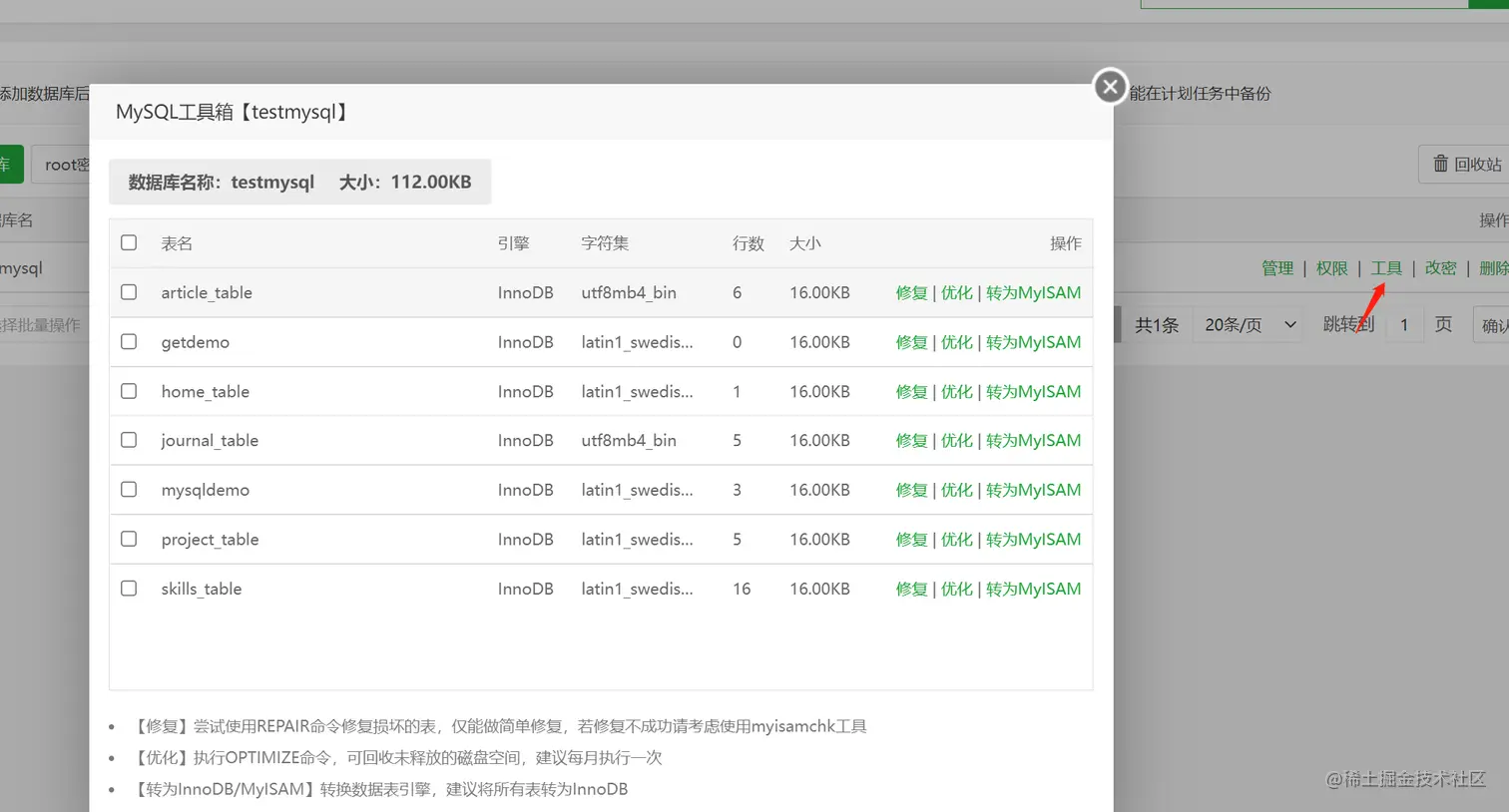
Task: Click 优化 for article_table
Action: click(x=956, y=292)
